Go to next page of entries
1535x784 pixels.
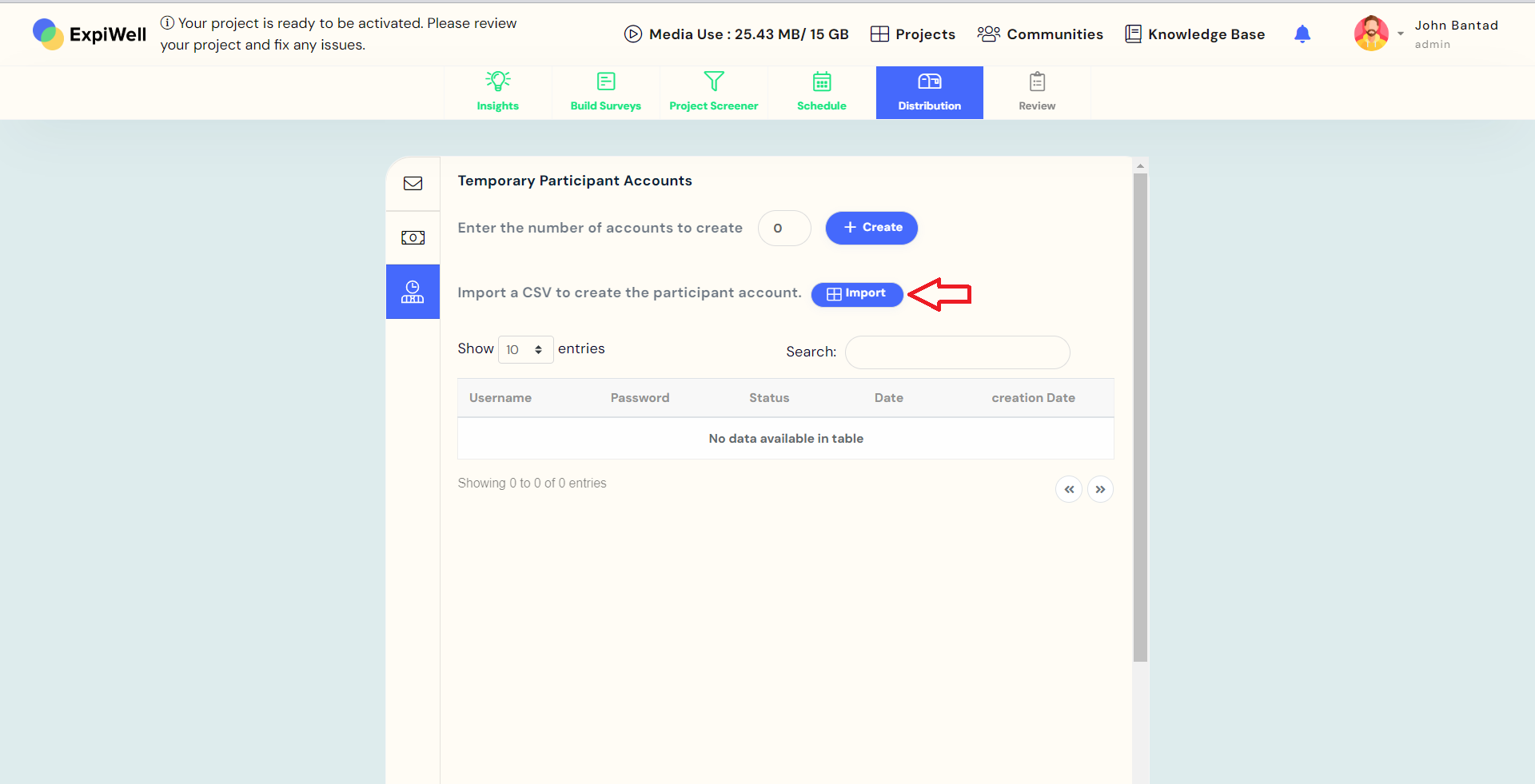pyautogui.click(x=1101, y=489)
